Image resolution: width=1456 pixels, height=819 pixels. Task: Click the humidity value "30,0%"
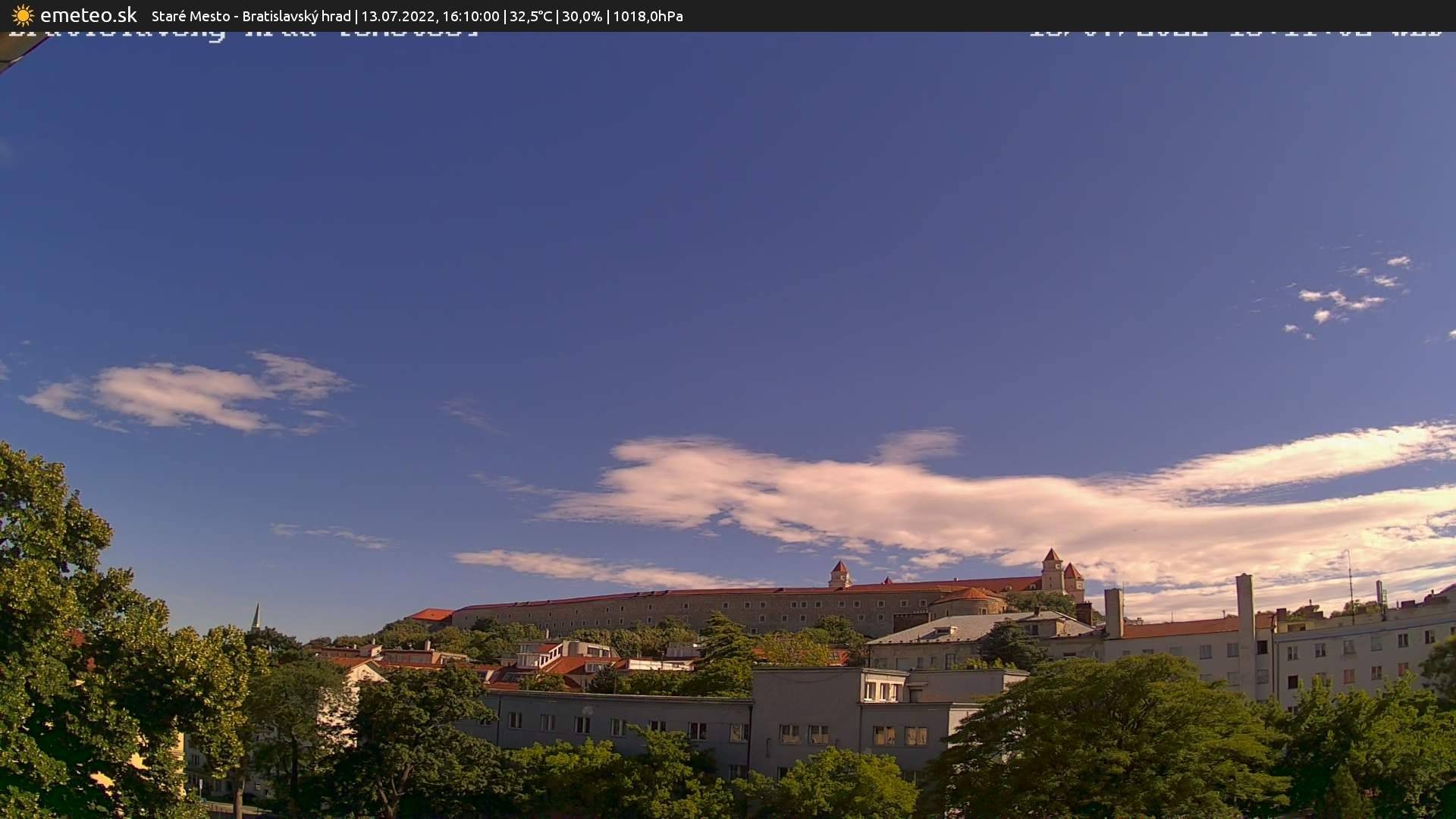(582, 15)
